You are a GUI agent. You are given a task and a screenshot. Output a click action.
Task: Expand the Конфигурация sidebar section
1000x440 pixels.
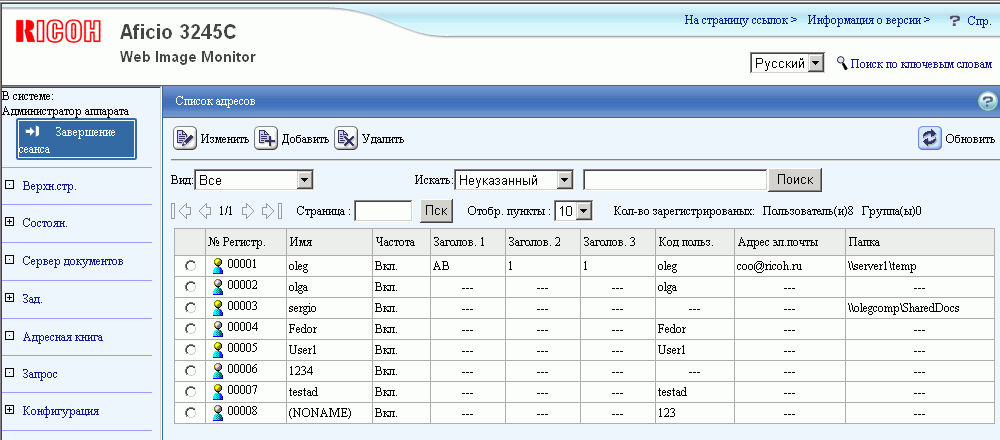pos(10,410)
